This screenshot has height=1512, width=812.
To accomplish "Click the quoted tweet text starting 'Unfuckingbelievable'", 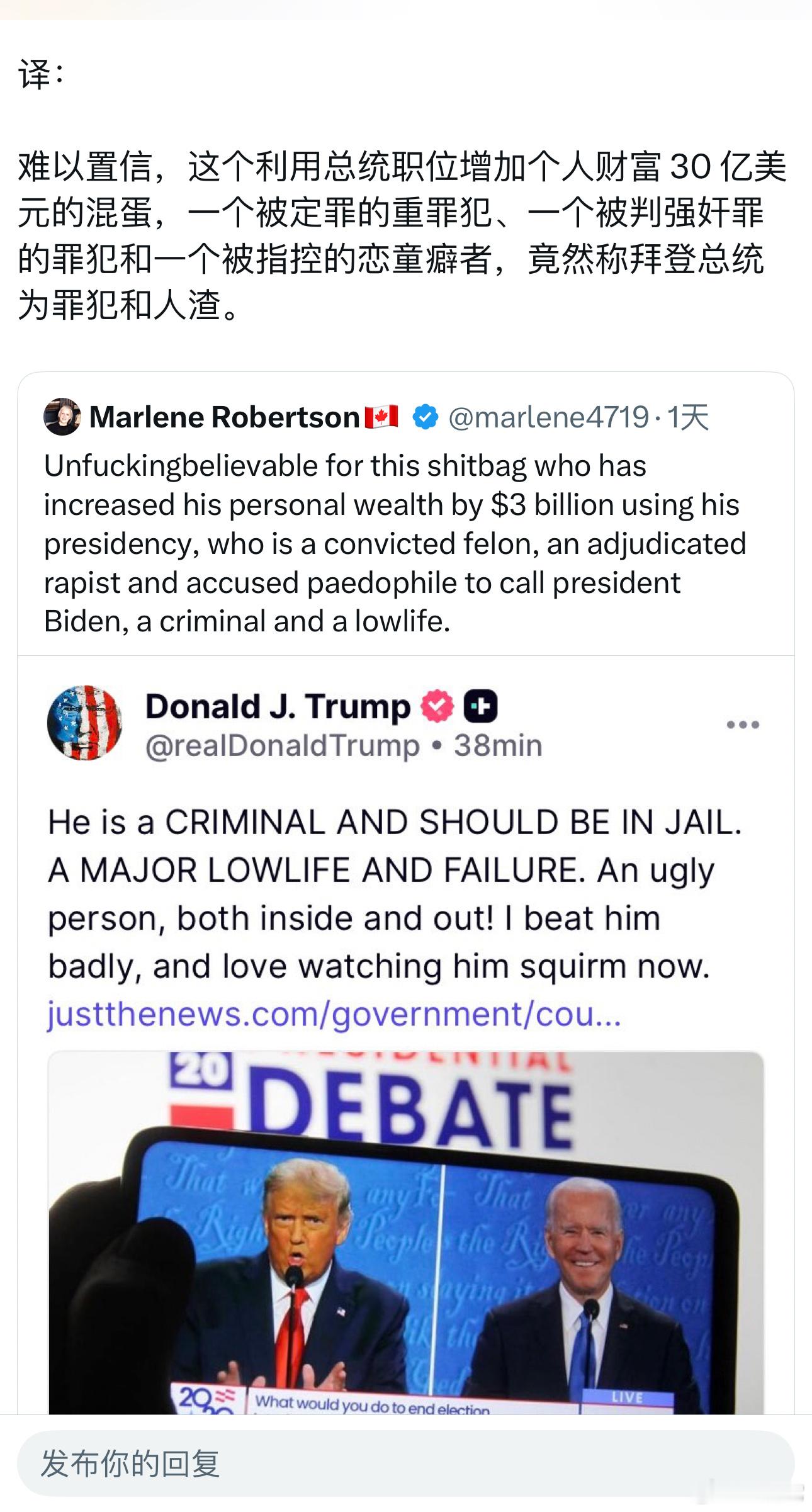I will pos(393,543).
